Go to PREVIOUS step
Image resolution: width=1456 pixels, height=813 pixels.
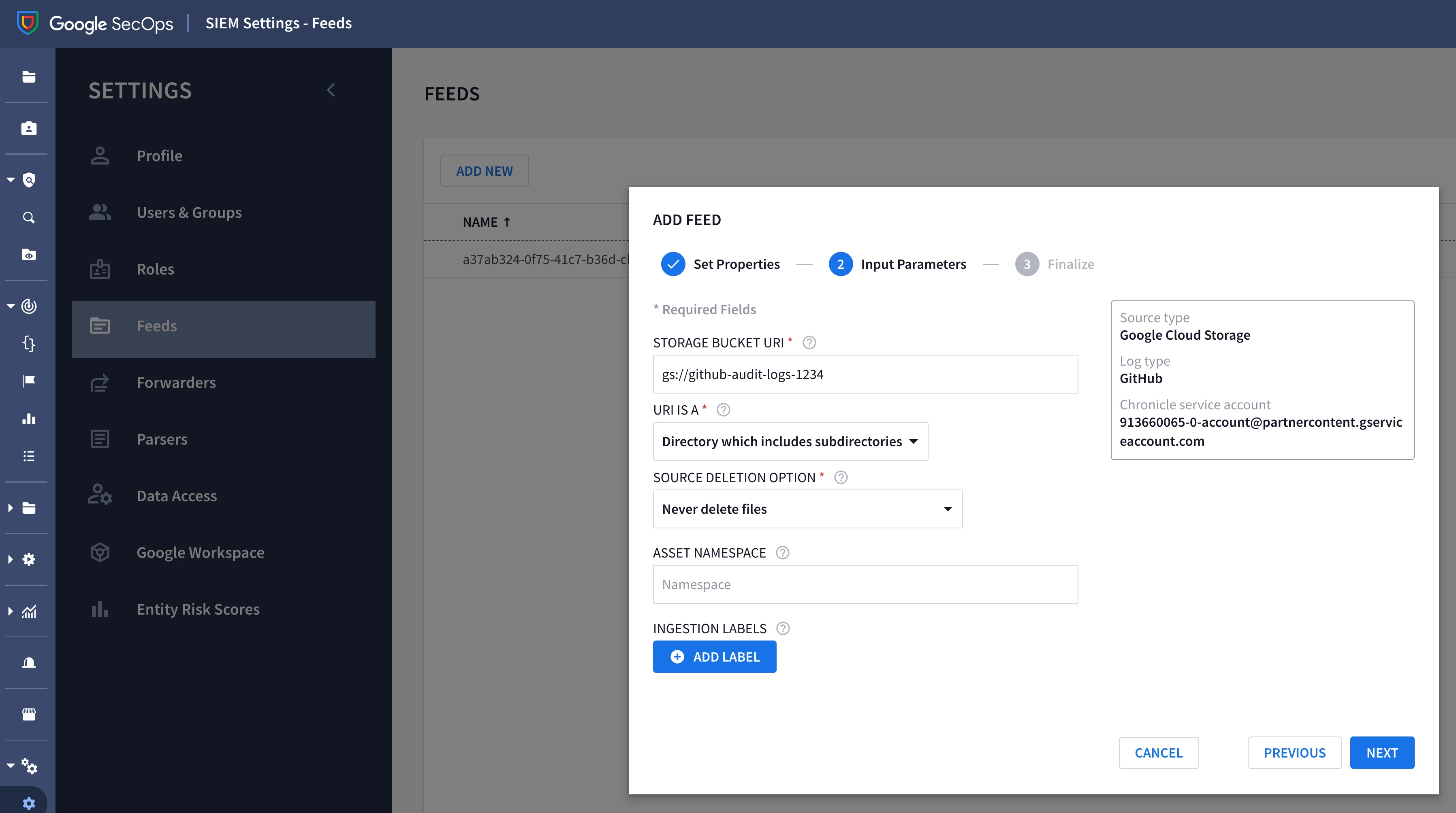click(x=1294, y=753)
